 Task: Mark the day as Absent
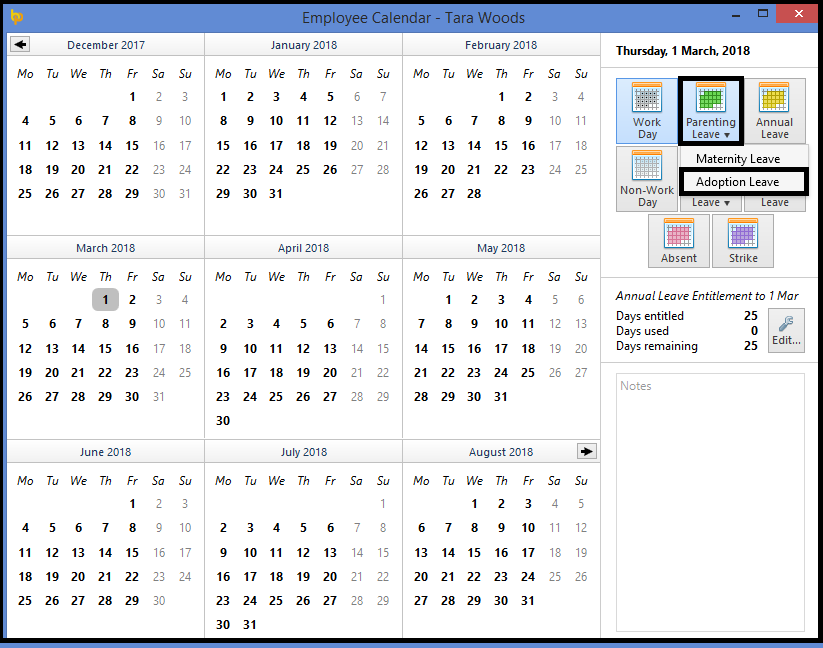point(679,241)
